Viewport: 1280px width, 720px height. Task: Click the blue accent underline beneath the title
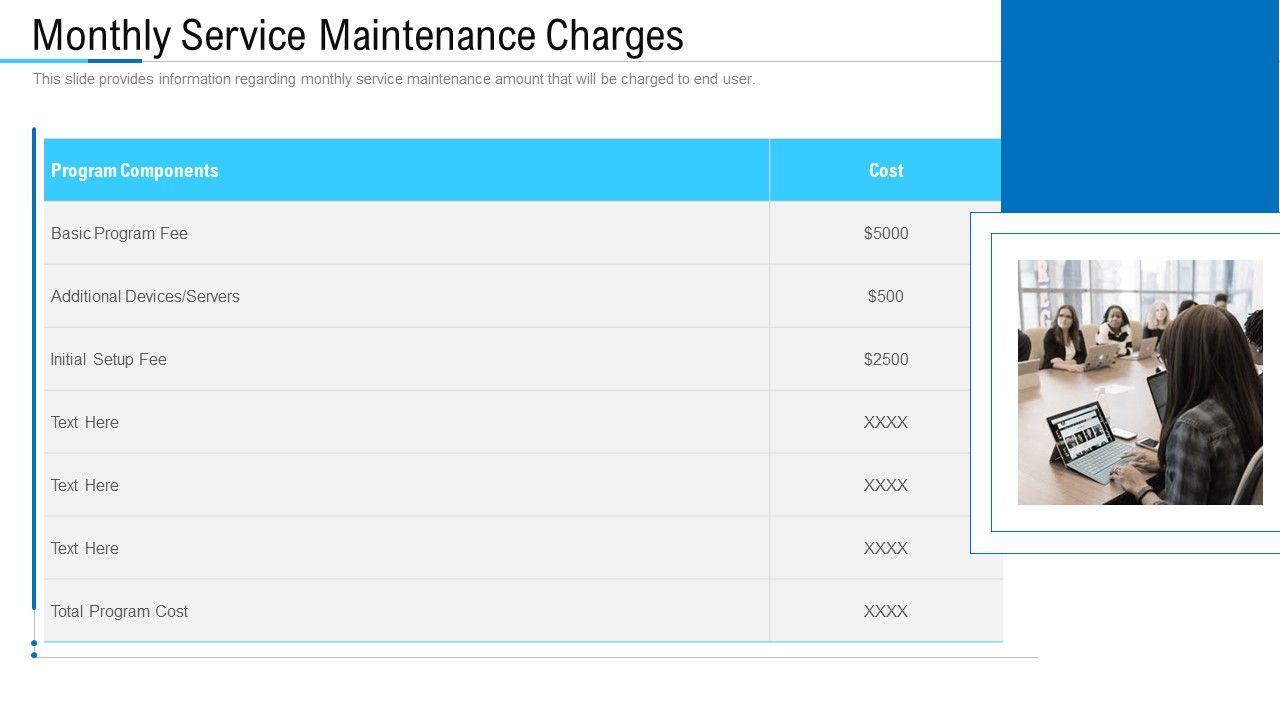(x=72, y=61)
